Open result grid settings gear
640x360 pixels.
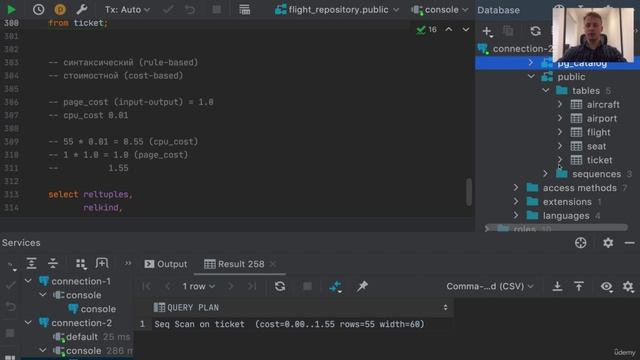point(628,287)
